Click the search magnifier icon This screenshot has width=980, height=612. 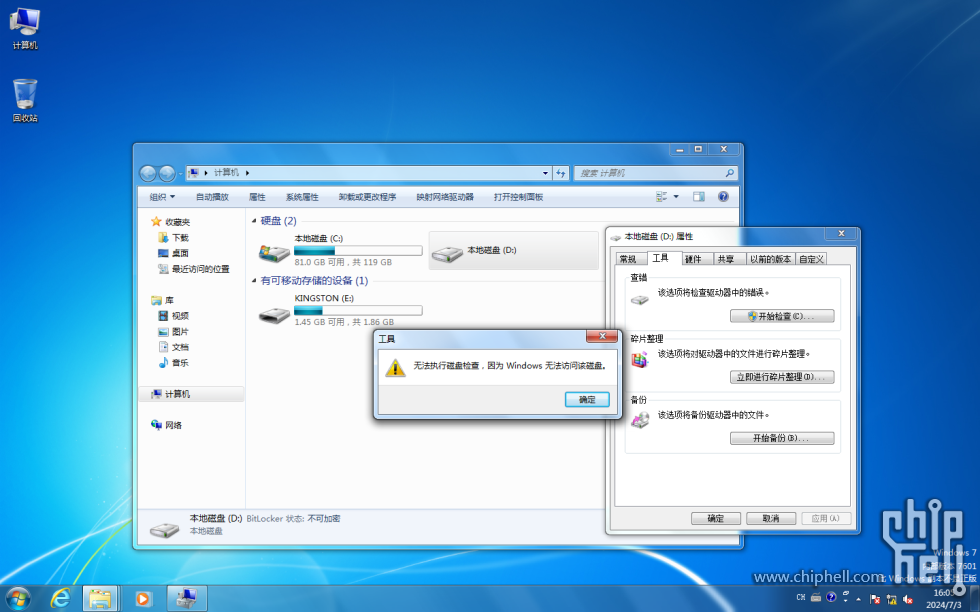729,173
